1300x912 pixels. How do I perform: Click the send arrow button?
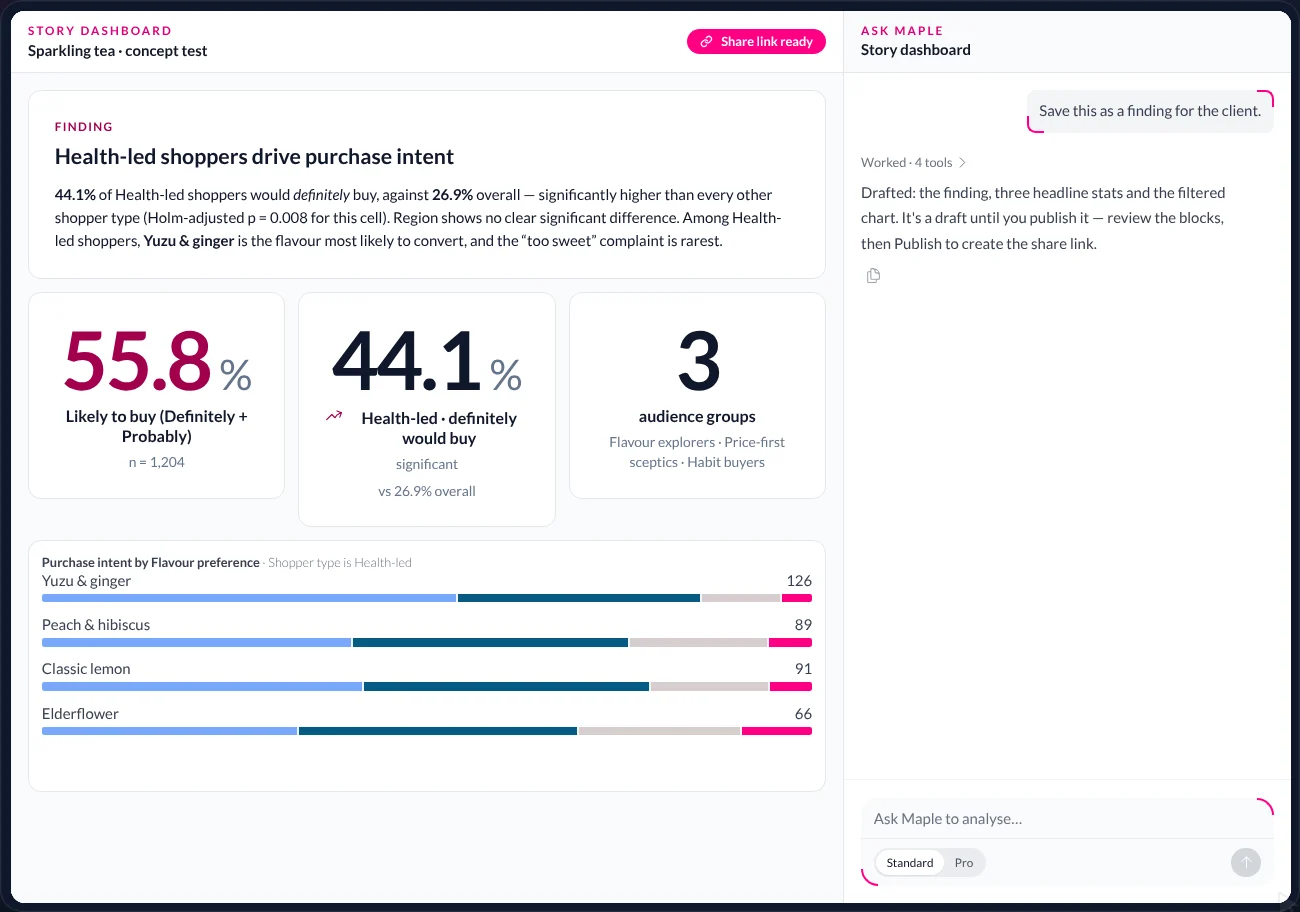point(1245,862)
